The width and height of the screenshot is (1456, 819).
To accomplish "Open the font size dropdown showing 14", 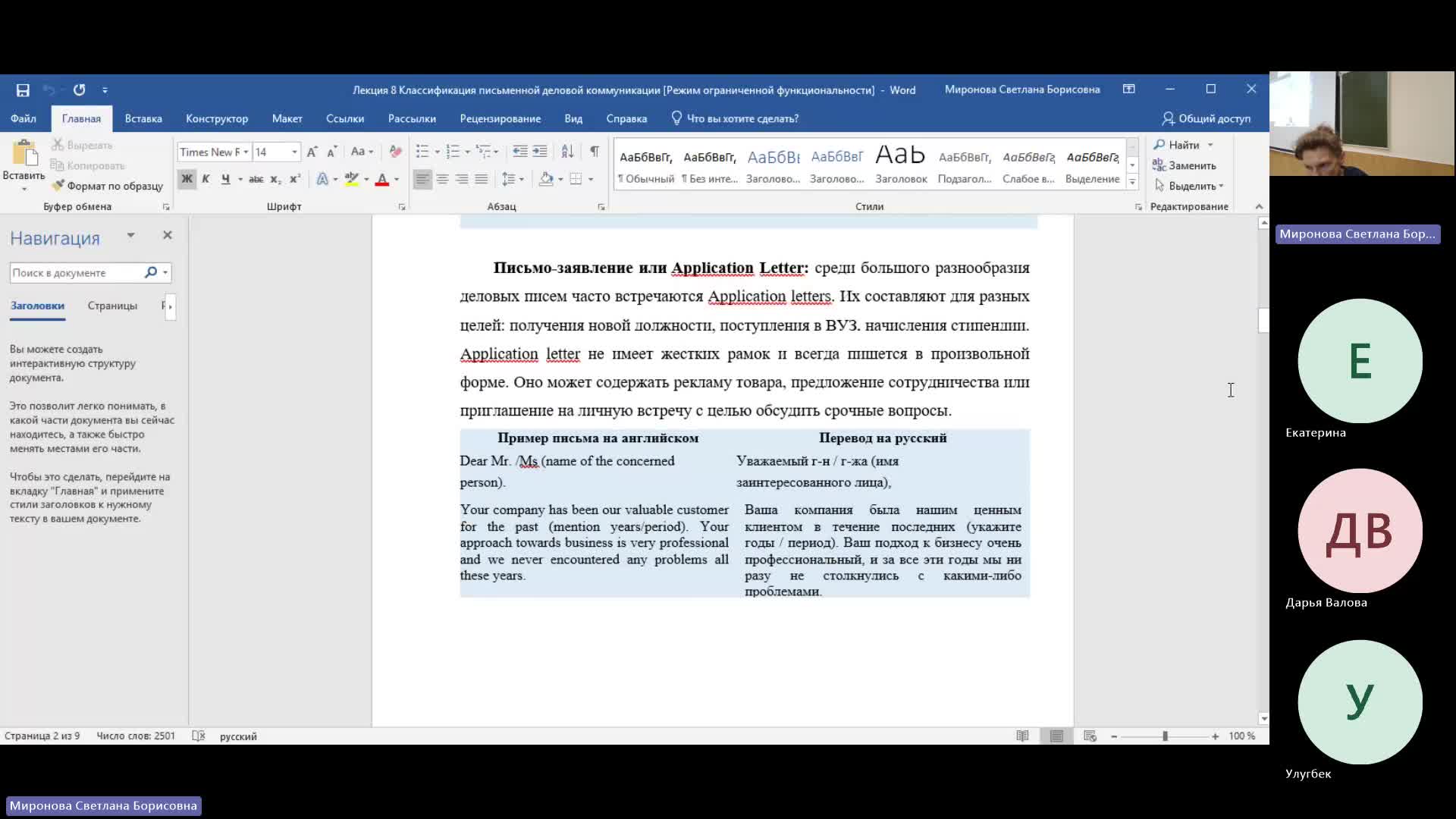I will click(x=294, y=152).
